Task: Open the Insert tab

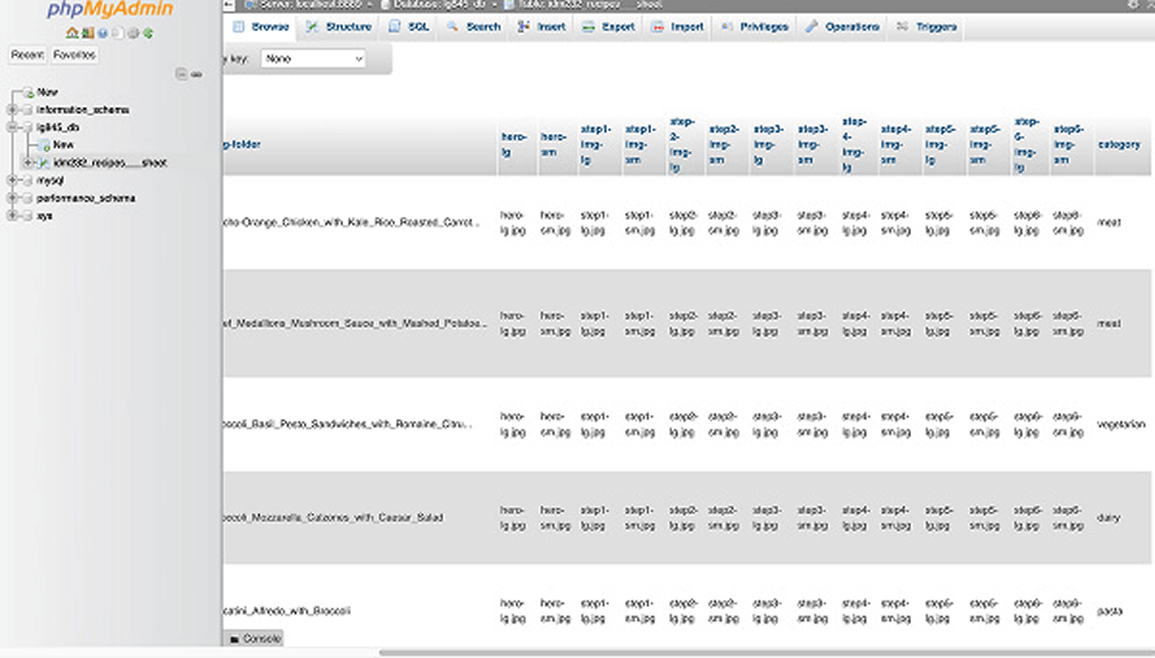Action: click(x=541, y=27)
